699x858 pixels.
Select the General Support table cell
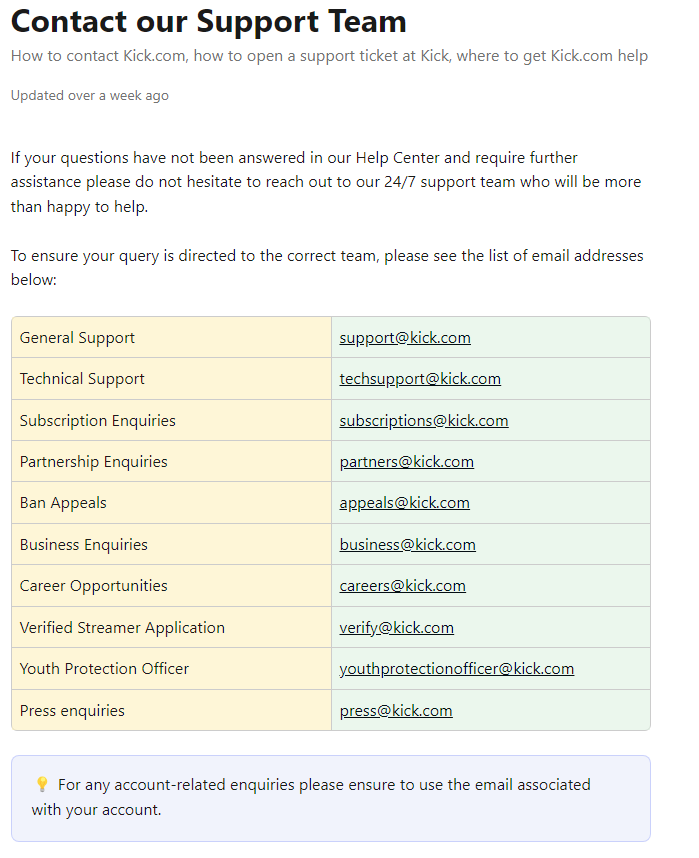(x=171, y=338)
